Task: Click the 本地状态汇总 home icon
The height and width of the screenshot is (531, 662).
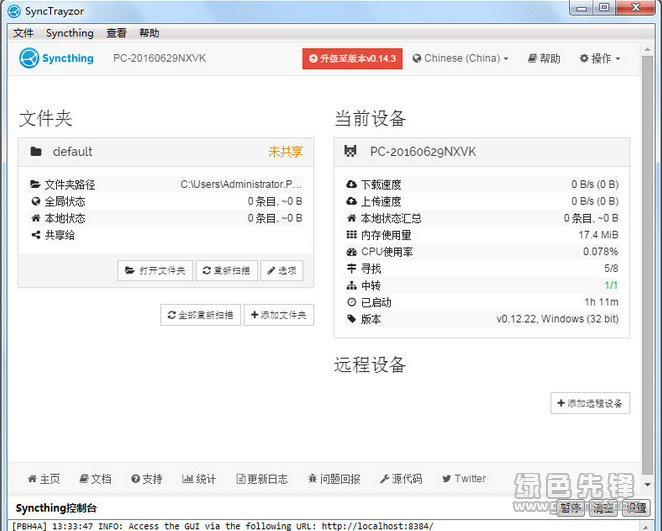Action: (x=351, y=218)
